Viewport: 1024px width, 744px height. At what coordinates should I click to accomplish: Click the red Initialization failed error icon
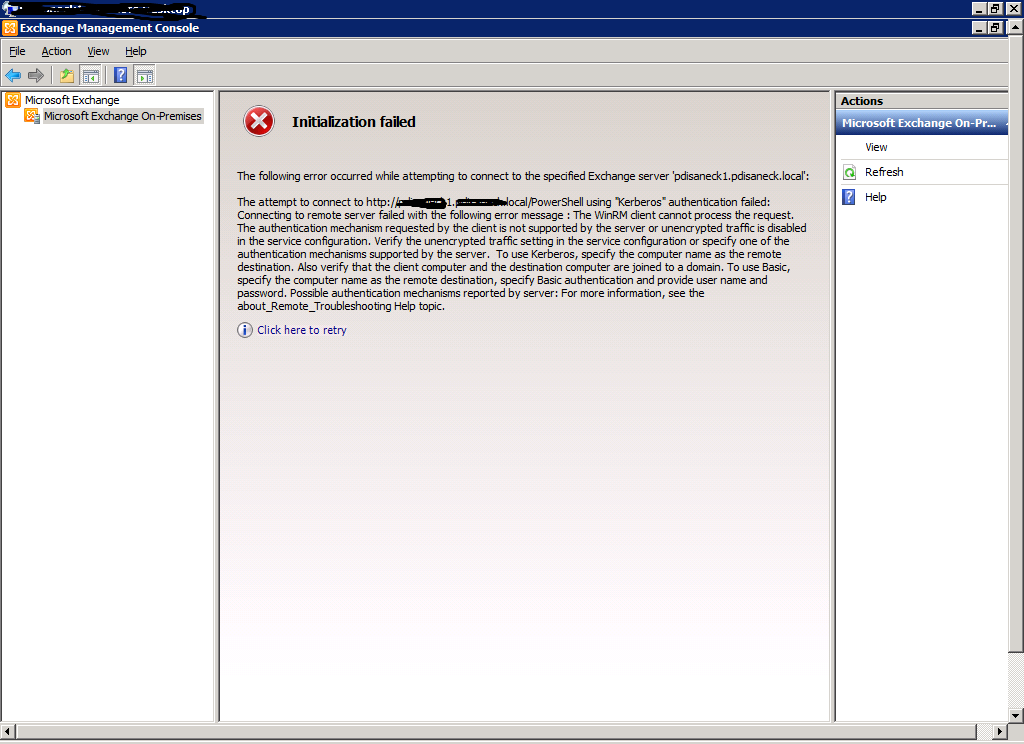pyautogui.click(x=259, y=121)
